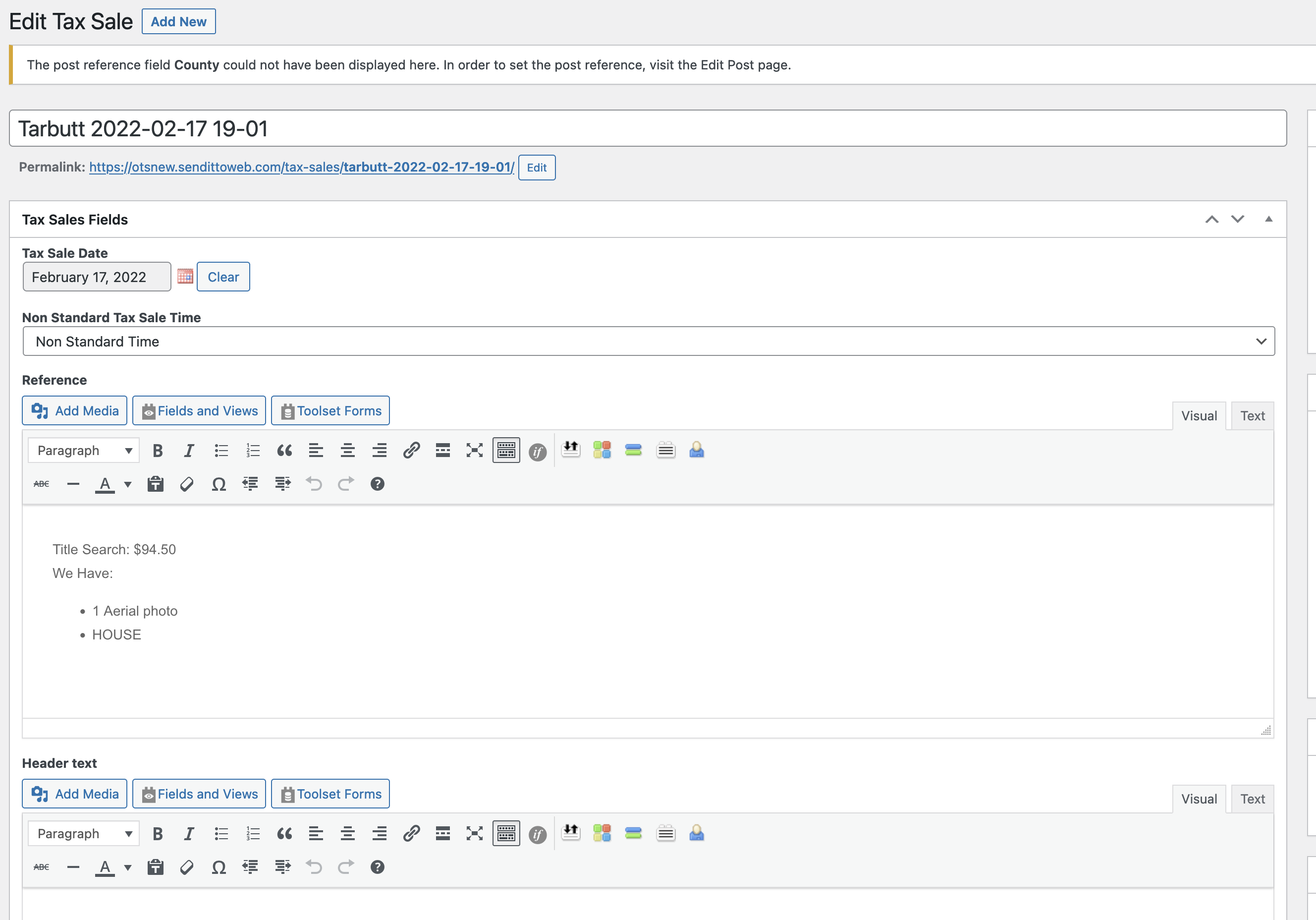Open Paragraph format dropdown in Reference editor
Screen dimensions: 1316x920
(84, 451)
